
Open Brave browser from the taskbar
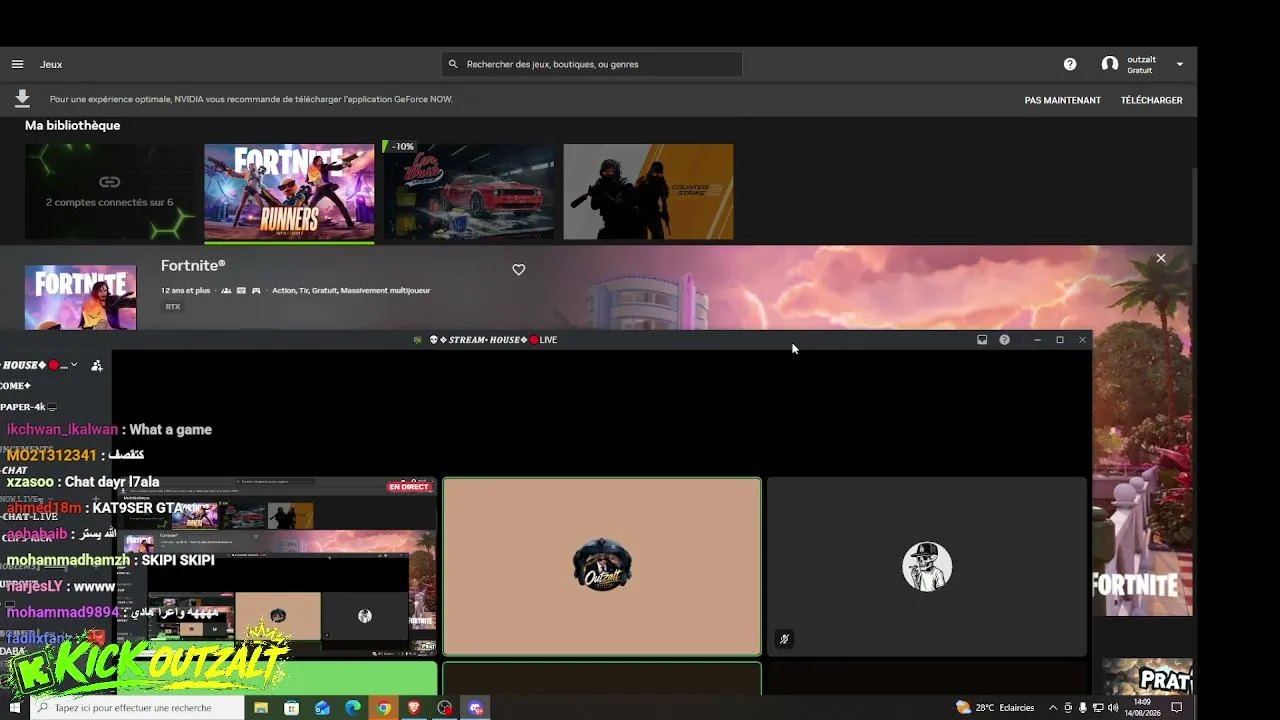(414, 708)
